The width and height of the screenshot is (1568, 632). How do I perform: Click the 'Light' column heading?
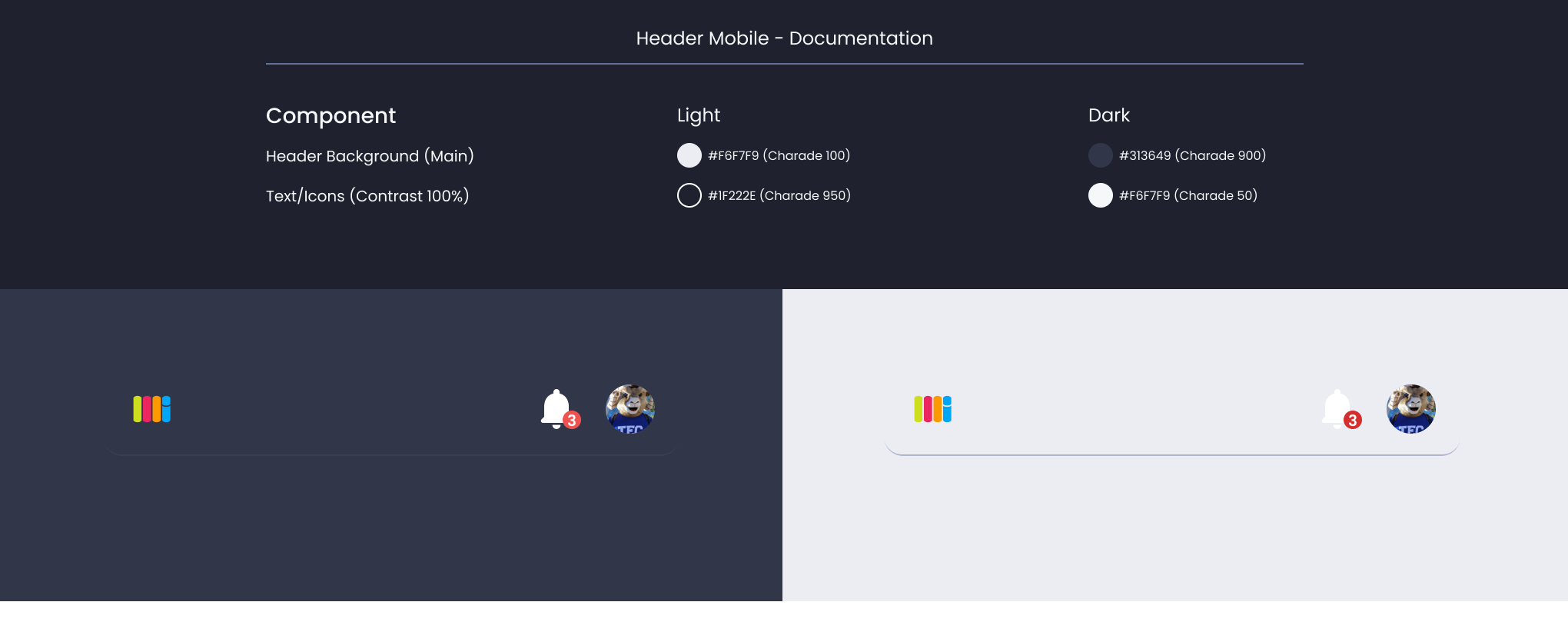click(x=699, y=115)
